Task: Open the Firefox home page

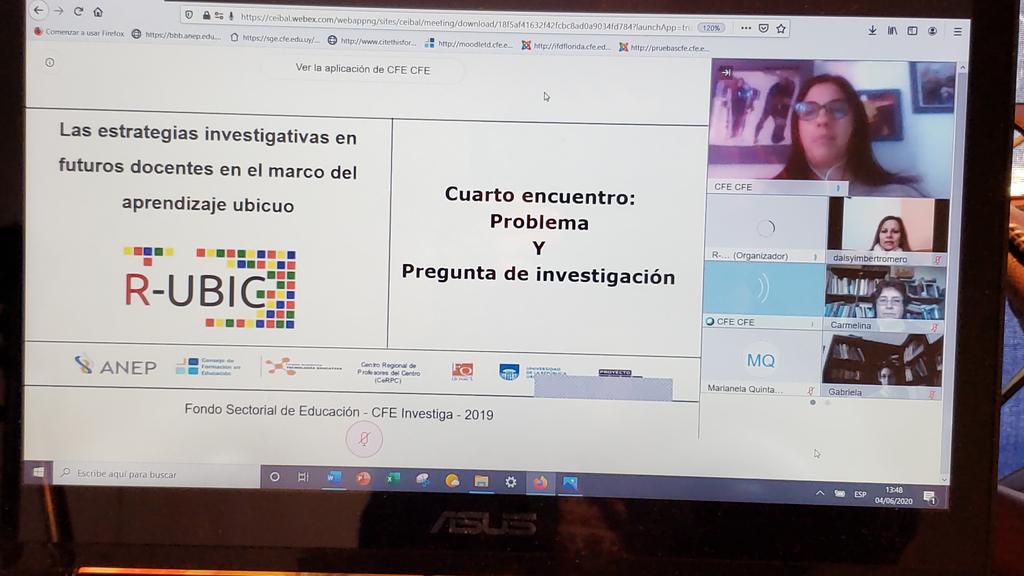Action: 98,12
